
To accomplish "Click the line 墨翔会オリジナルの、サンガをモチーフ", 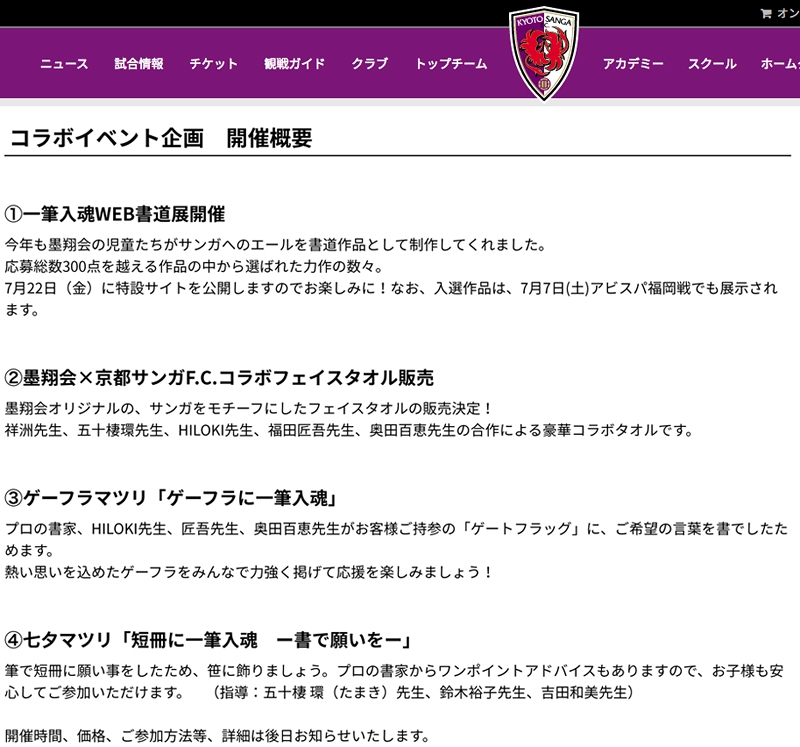I will 248,408.
